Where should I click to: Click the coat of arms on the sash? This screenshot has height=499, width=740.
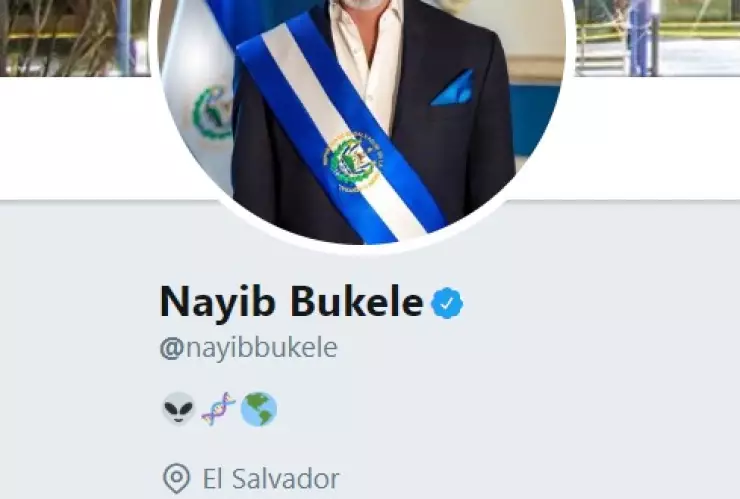353,161
